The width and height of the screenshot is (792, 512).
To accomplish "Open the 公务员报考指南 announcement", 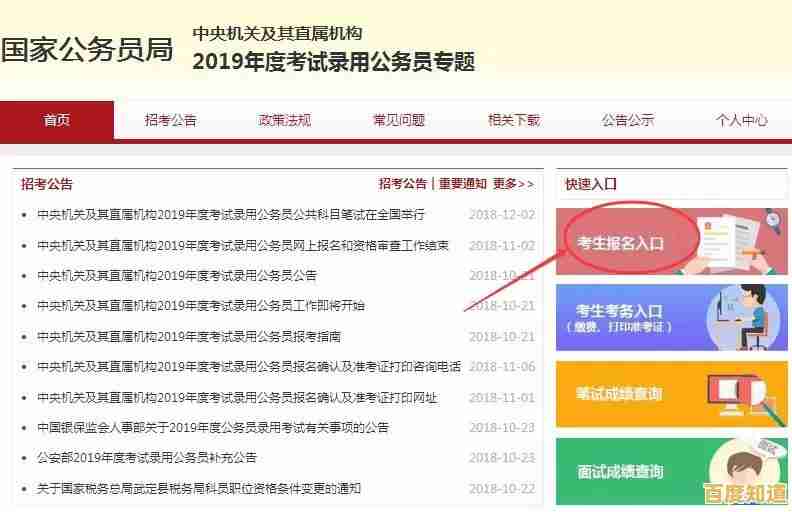I will (188, 336).
